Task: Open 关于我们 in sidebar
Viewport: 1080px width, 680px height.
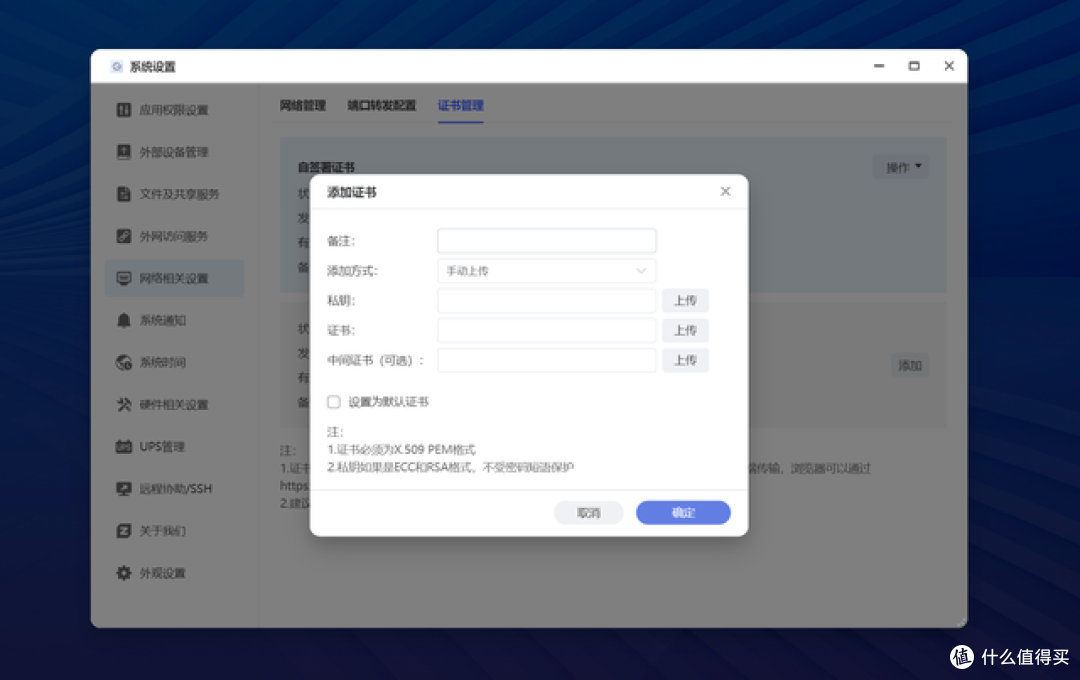Action: pyautogui.click(x=174, y=530)
